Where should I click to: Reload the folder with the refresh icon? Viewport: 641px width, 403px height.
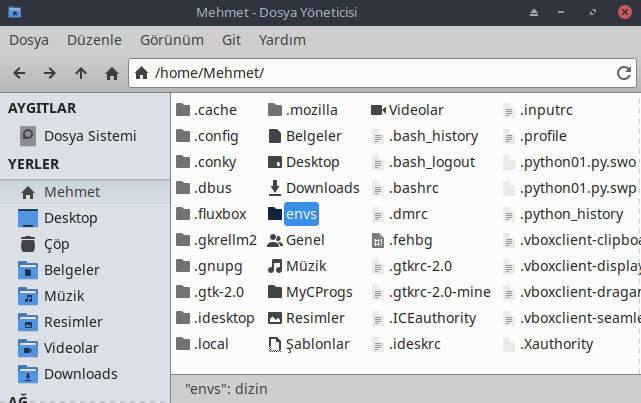click(x=624, y=73)
